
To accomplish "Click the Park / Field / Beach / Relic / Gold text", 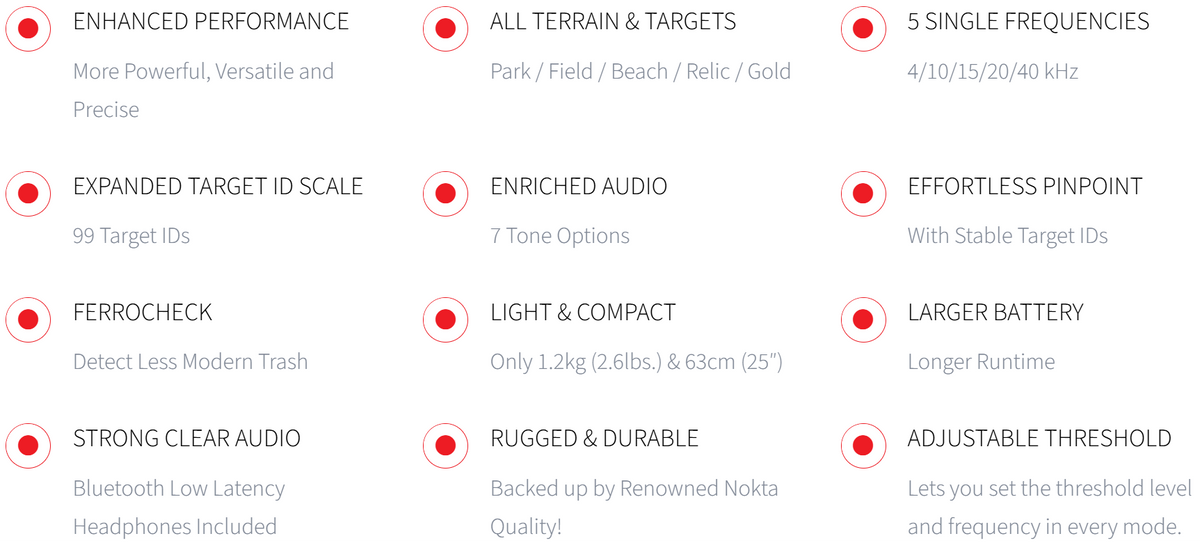I will tap(640, 71).
